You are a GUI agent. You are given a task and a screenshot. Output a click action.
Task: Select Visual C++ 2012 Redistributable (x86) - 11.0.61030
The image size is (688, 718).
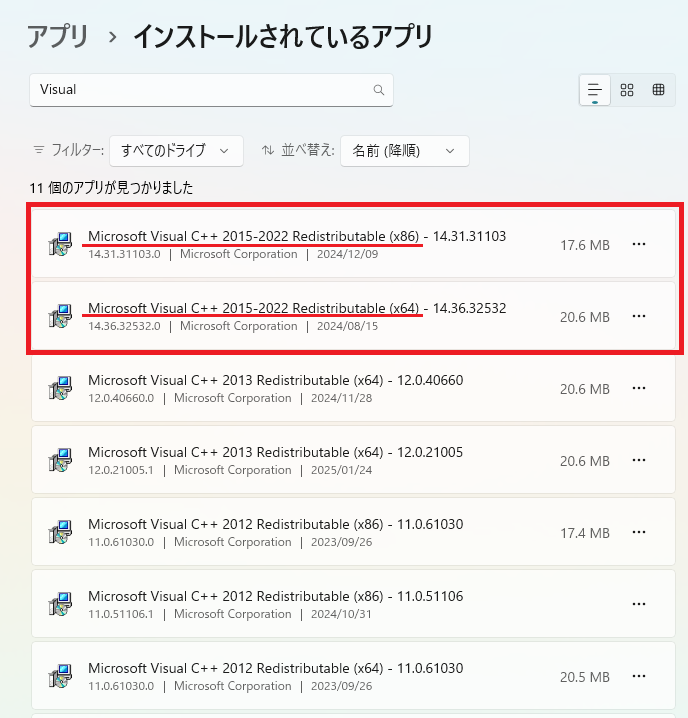[x=275, y=524]
